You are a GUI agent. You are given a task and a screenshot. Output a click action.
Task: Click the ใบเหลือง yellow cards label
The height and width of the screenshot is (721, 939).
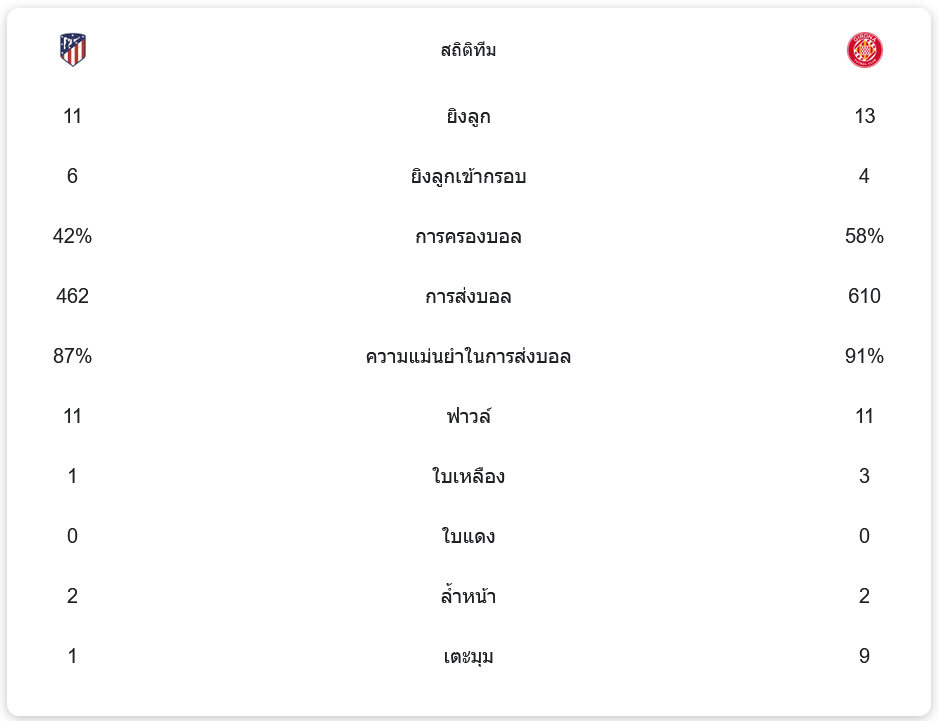[x=468, y=477]
